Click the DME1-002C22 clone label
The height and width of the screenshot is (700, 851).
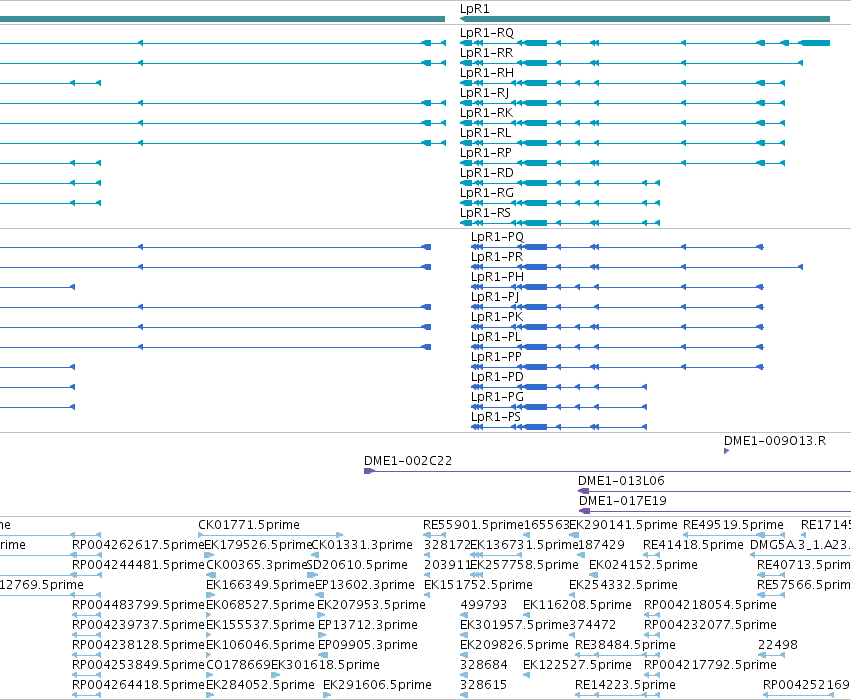408,461
